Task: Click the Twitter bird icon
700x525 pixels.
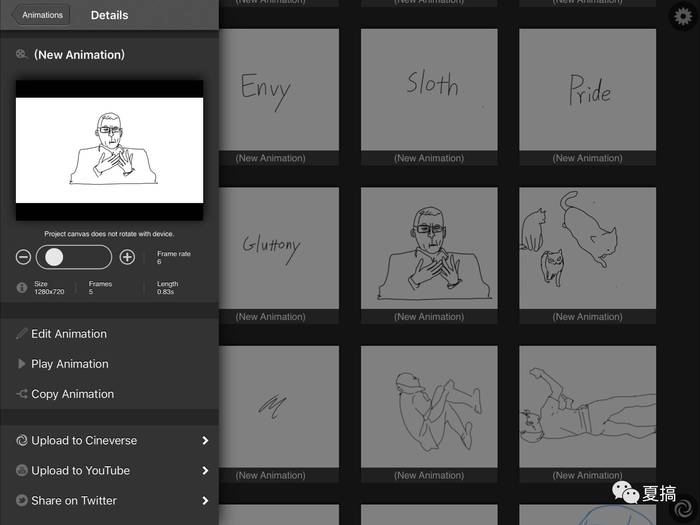Action: tap(21, 500)
